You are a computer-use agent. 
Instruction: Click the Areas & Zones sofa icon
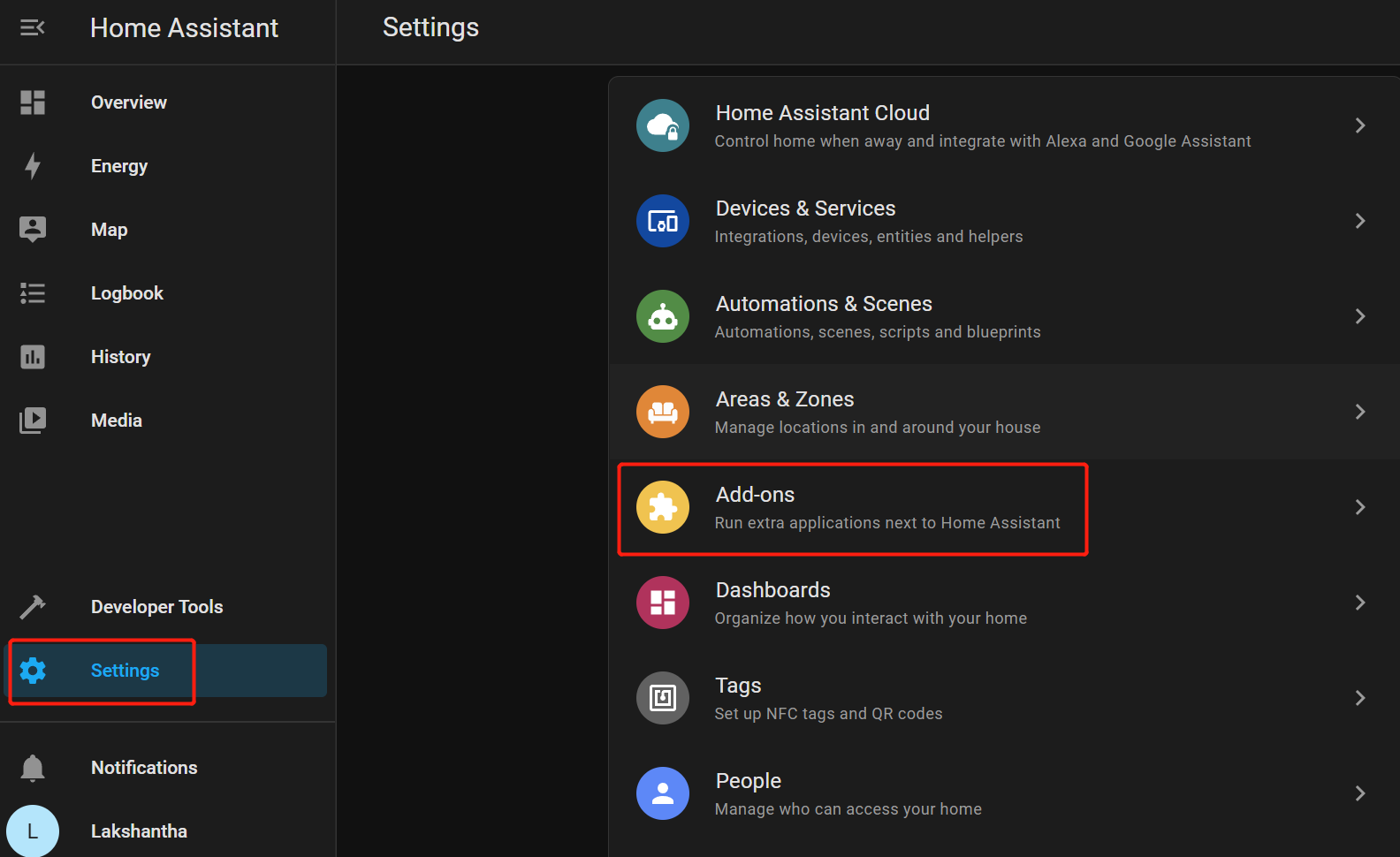tap(663, 412)
